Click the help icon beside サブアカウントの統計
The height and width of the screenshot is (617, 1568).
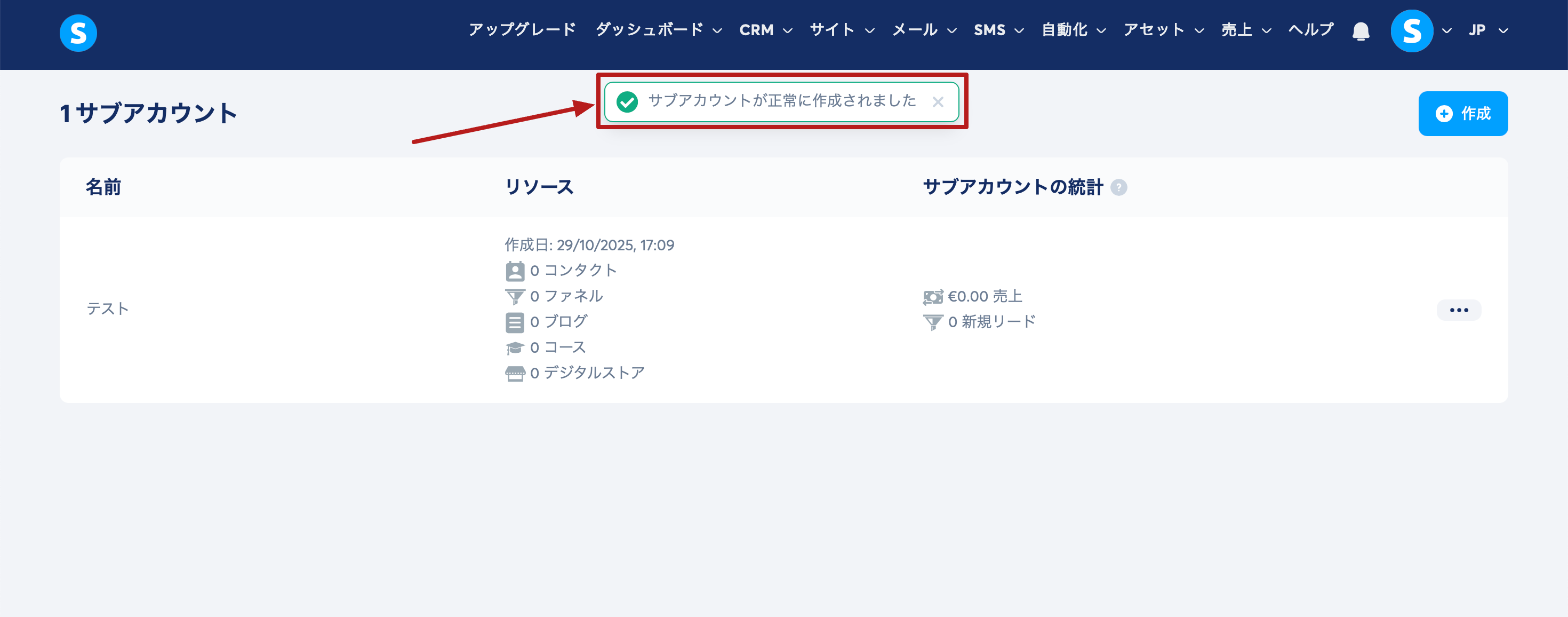tap(1118, 187)
